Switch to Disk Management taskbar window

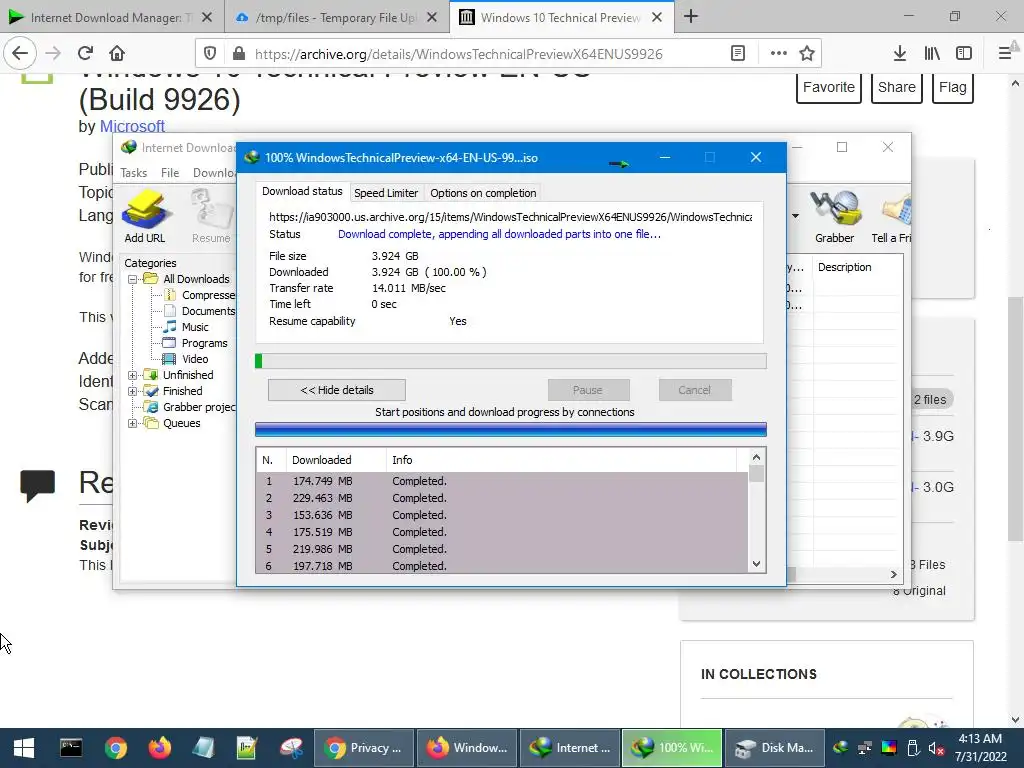tap(774, 748)
